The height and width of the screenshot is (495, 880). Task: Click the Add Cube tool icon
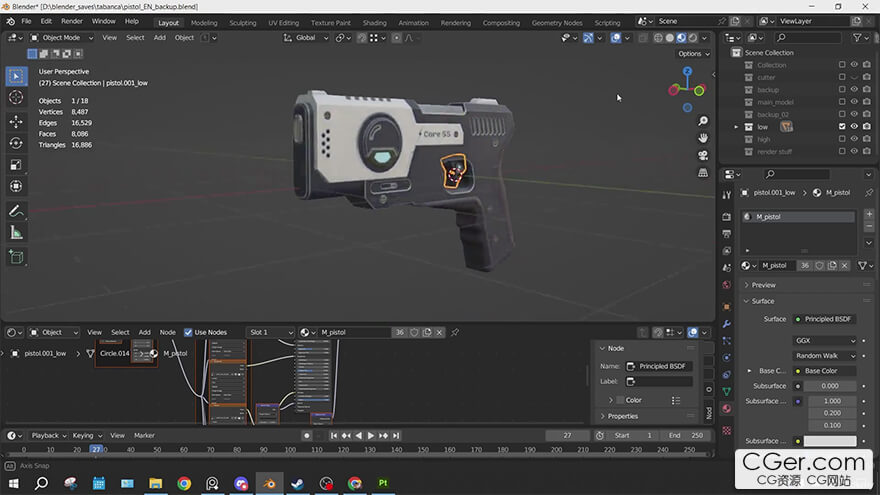point(16,257)
